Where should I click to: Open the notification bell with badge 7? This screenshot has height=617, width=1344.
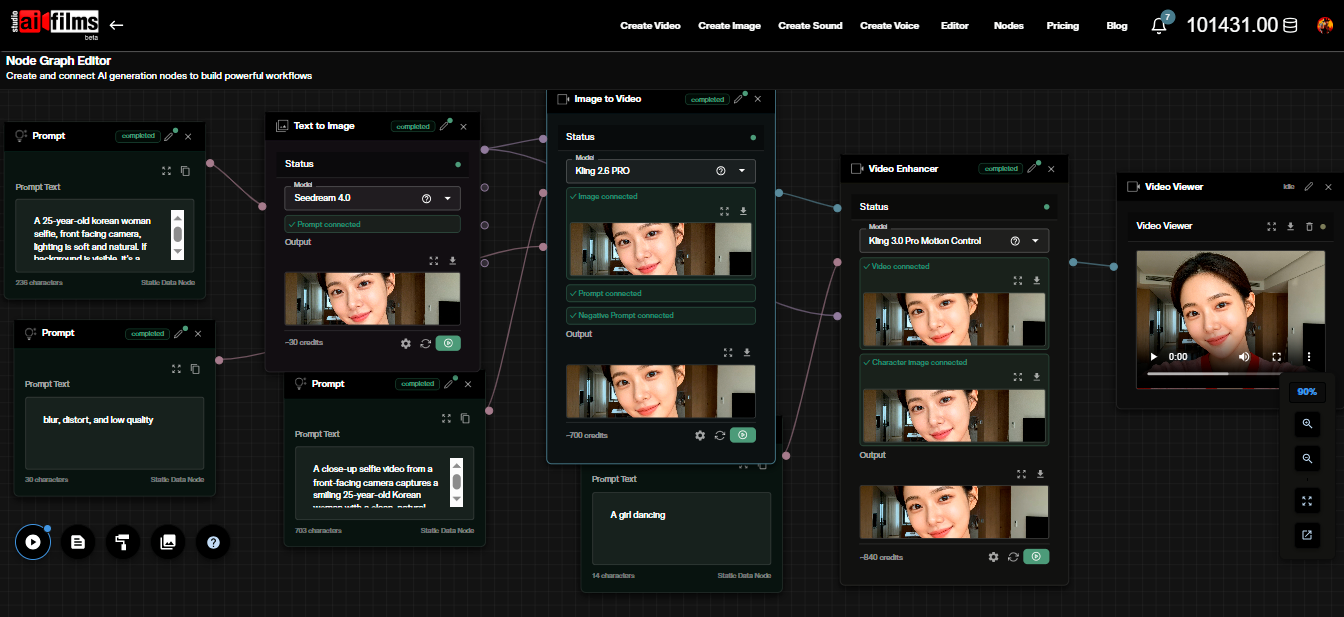[x=1159, y=22]
